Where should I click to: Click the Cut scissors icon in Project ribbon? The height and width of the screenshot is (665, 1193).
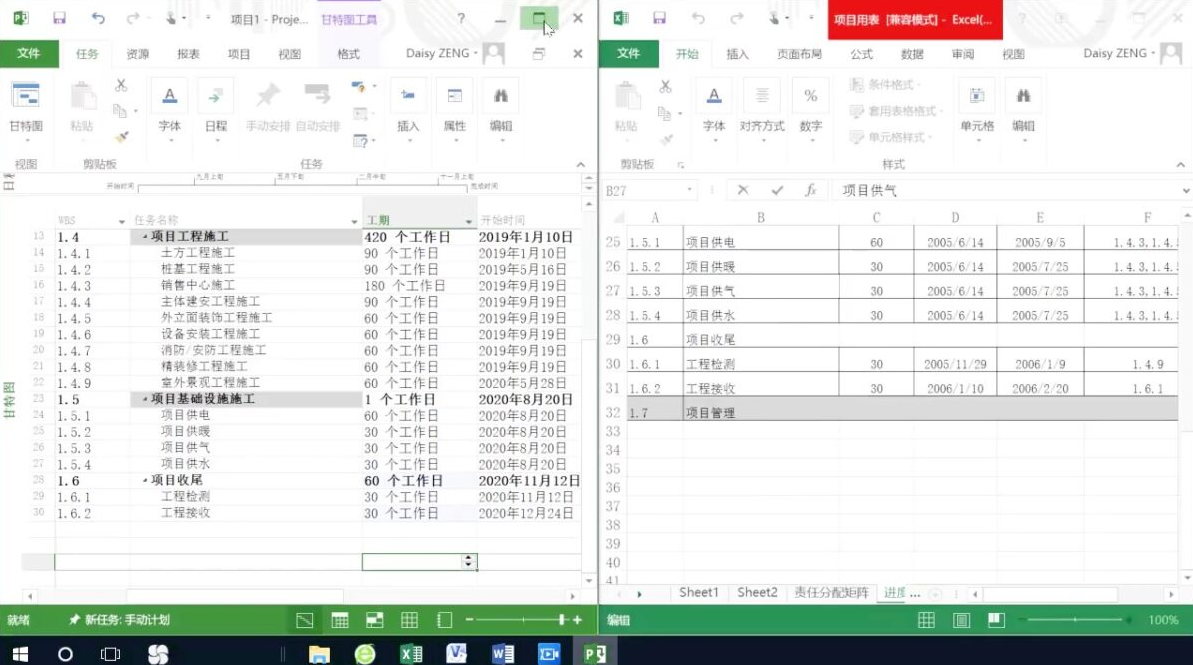[x=121, y=85]
